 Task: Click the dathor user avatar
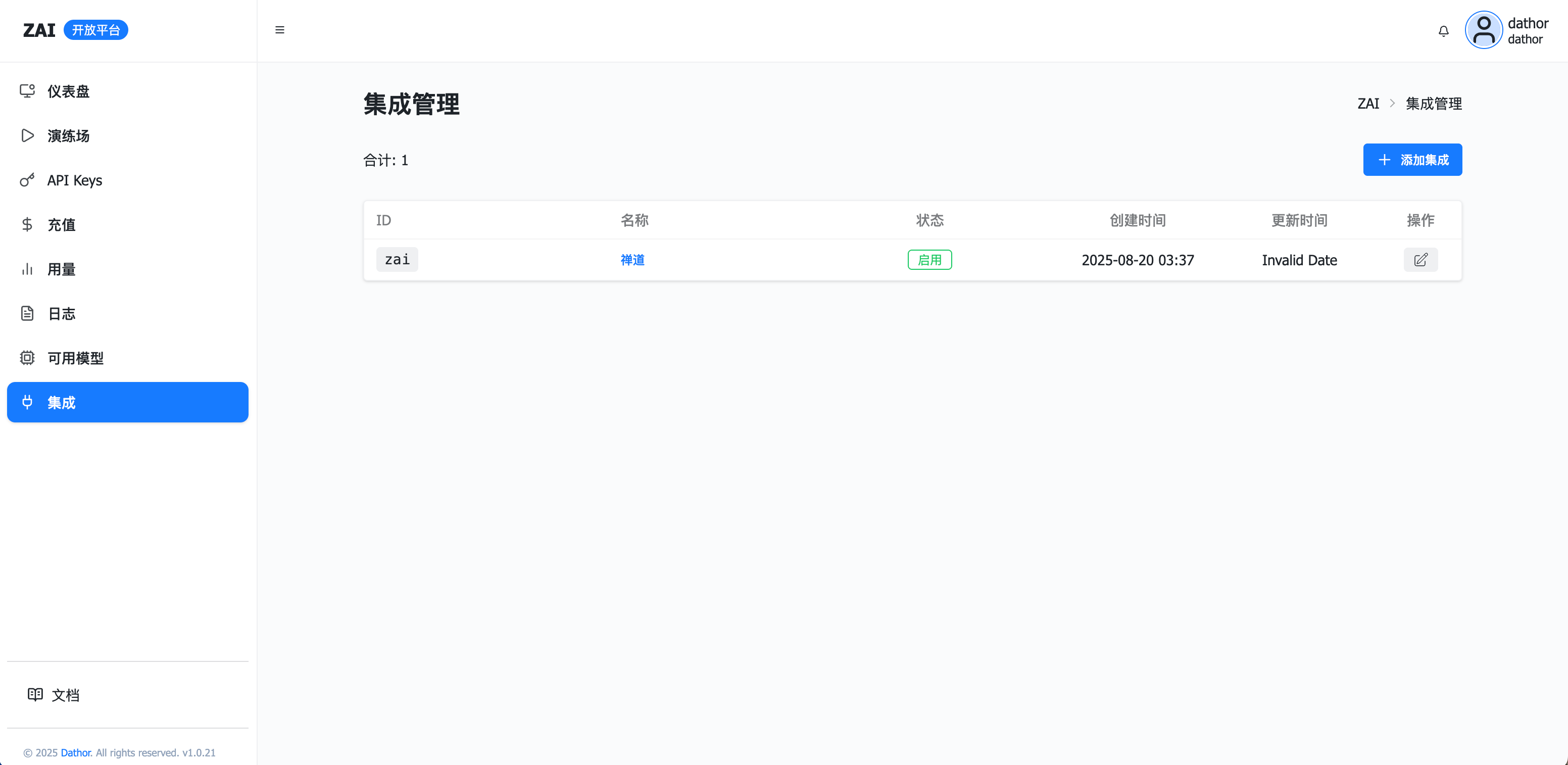pyautogui.click(x=1484, y=30)
